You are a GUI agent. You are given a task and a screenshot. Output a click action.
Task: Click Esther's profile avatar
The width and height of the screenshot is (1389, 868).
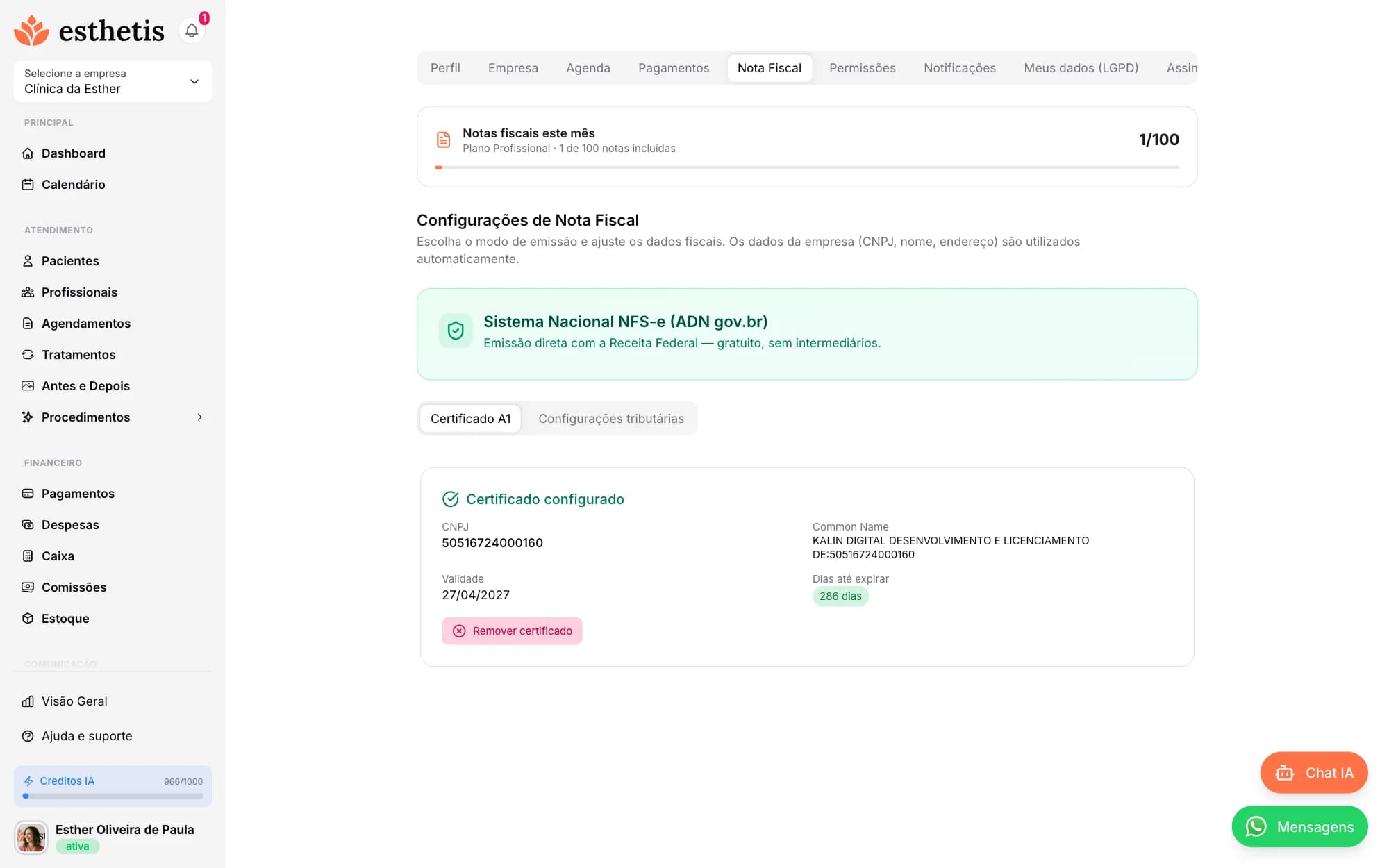[x=31, y=837]
